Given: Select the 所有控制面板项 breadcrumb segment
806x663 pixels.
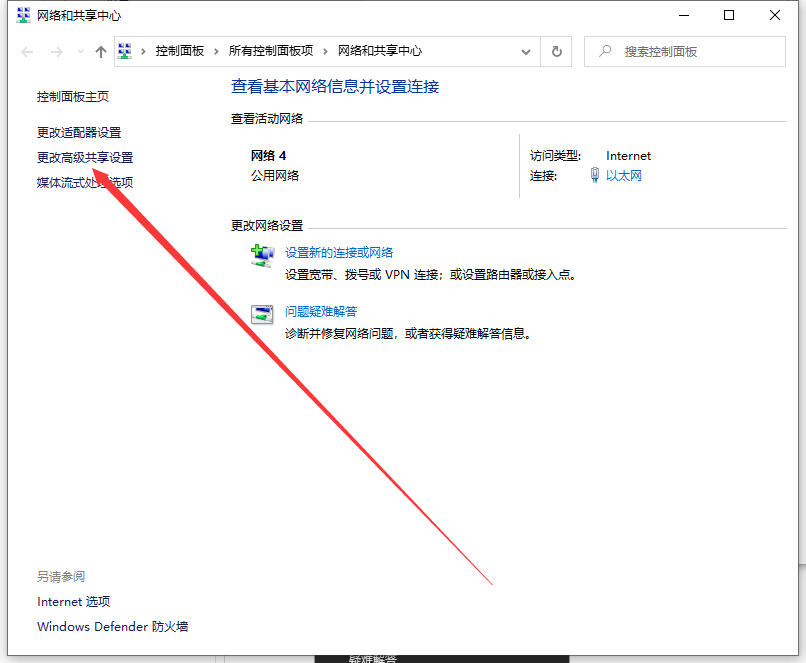Looking at the screenshot, I should (x=271, y=51).
